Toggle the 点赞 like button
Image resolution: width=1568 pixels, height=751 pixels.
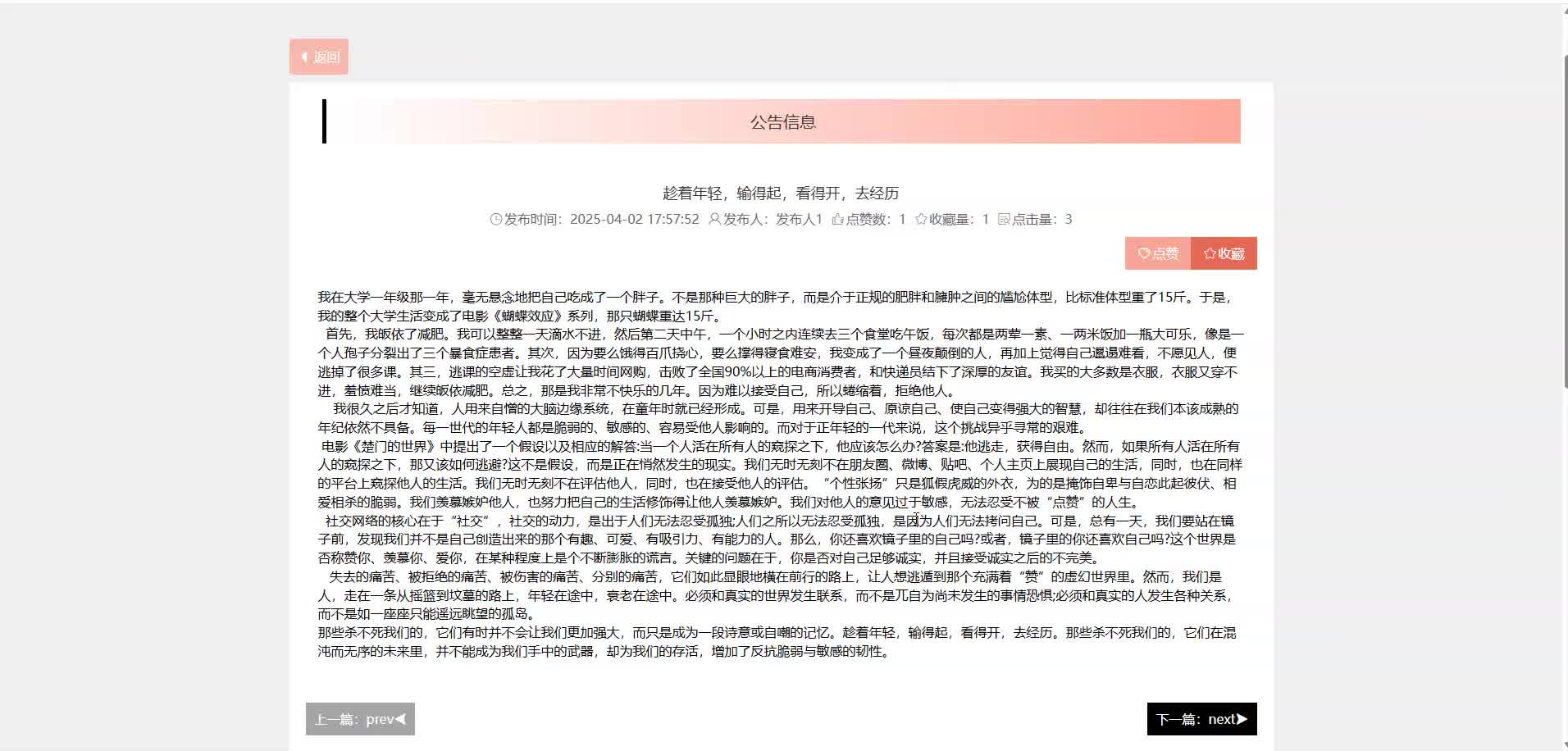[x=1156, y=253]
